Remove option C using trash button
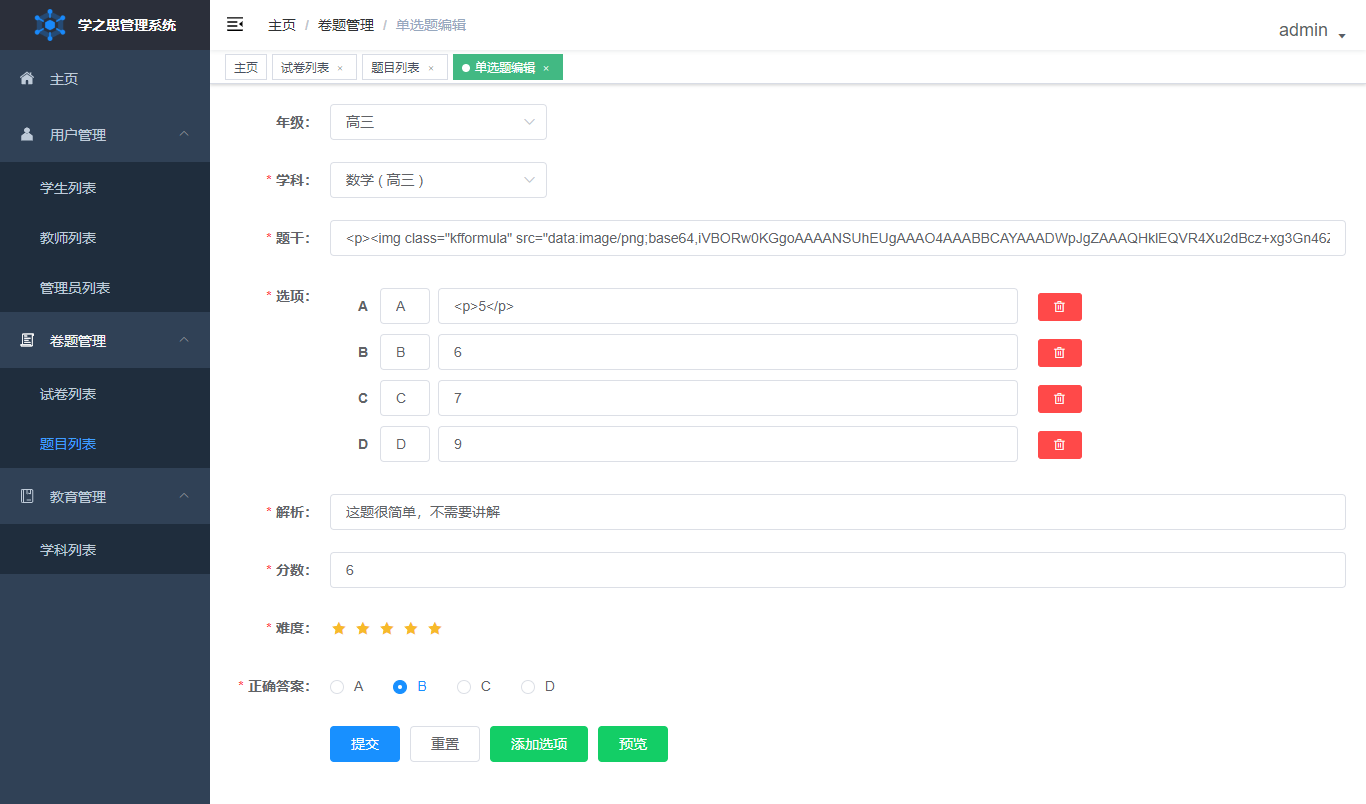 point(1059,399)
